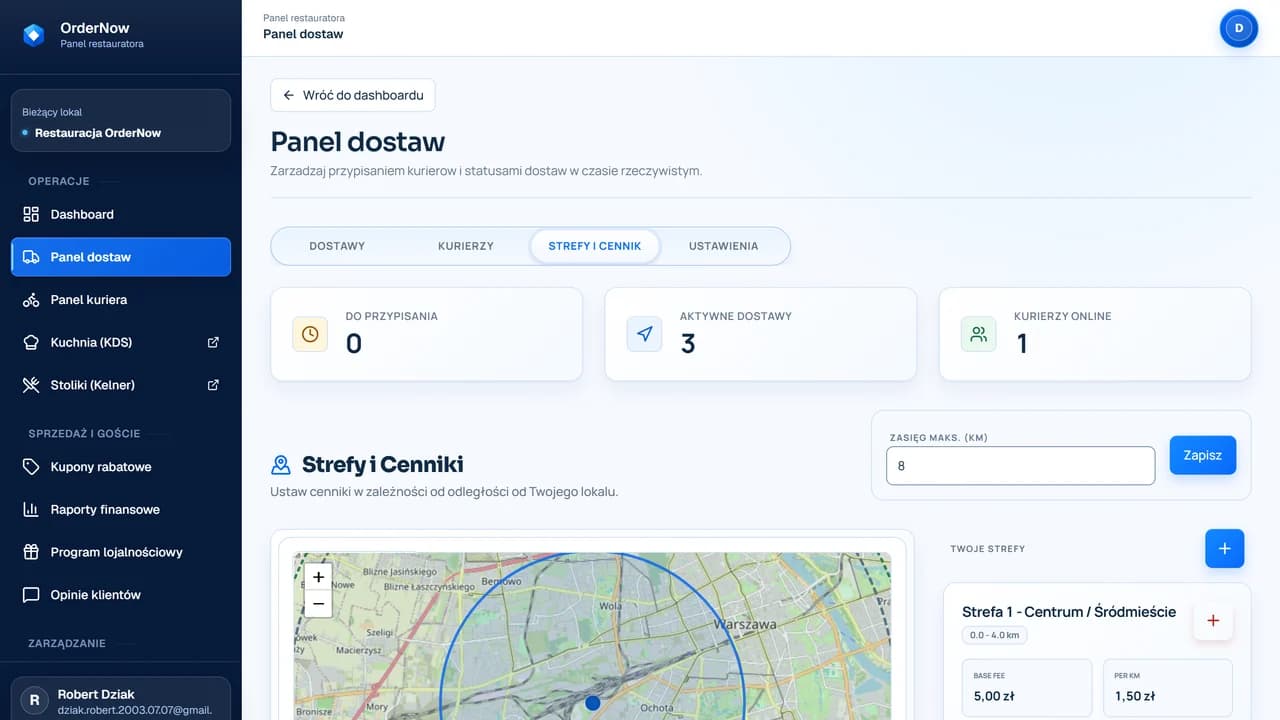Open Panel kuriera in sidebar

[x=121, y=299]
